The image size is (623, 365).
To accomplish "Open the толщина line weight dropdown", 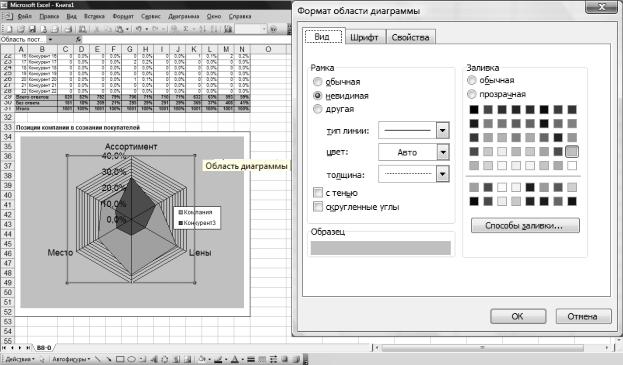I will tap(443, 174).
